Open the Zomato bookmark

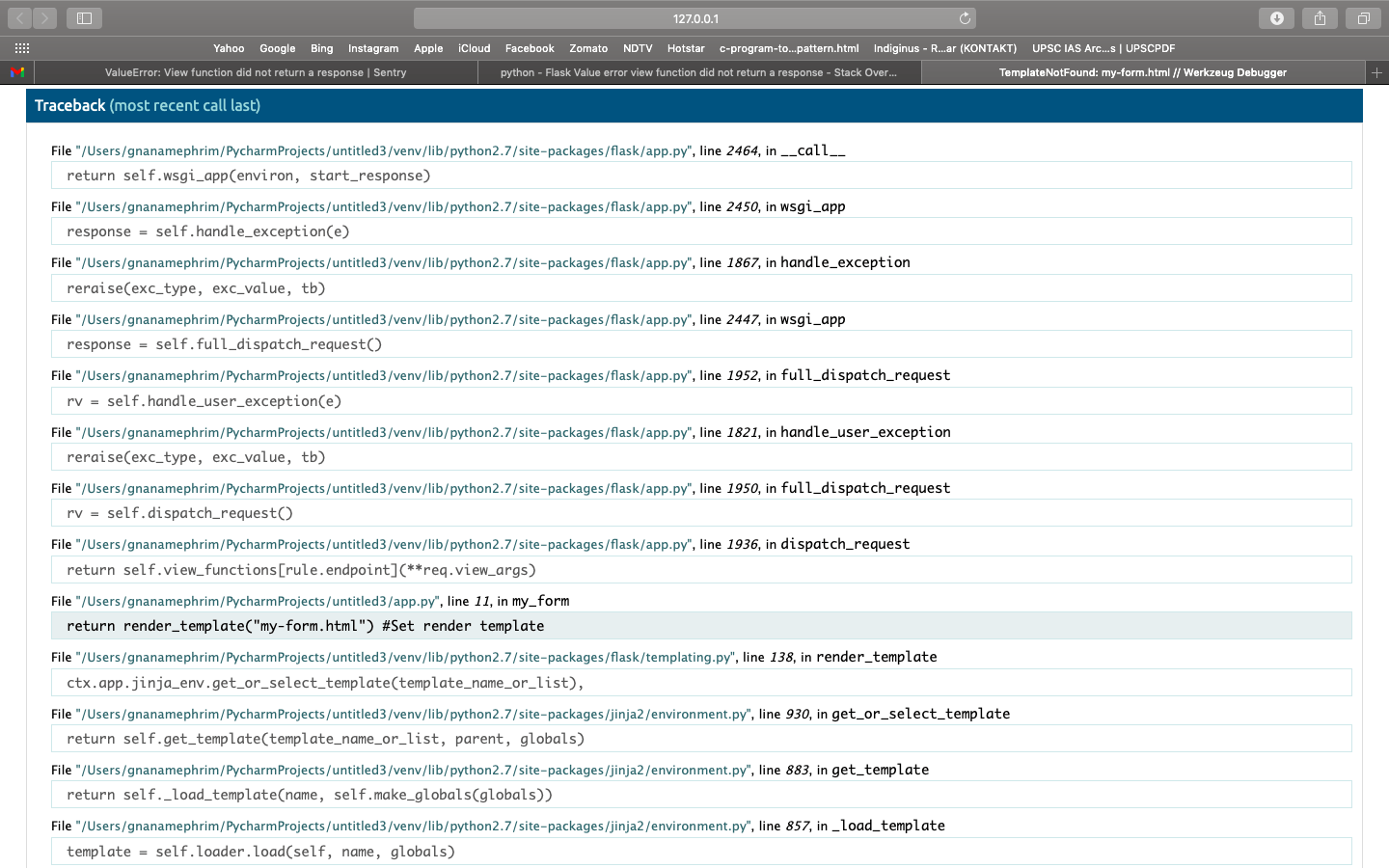pyautogui.click(x=588, y=48)
